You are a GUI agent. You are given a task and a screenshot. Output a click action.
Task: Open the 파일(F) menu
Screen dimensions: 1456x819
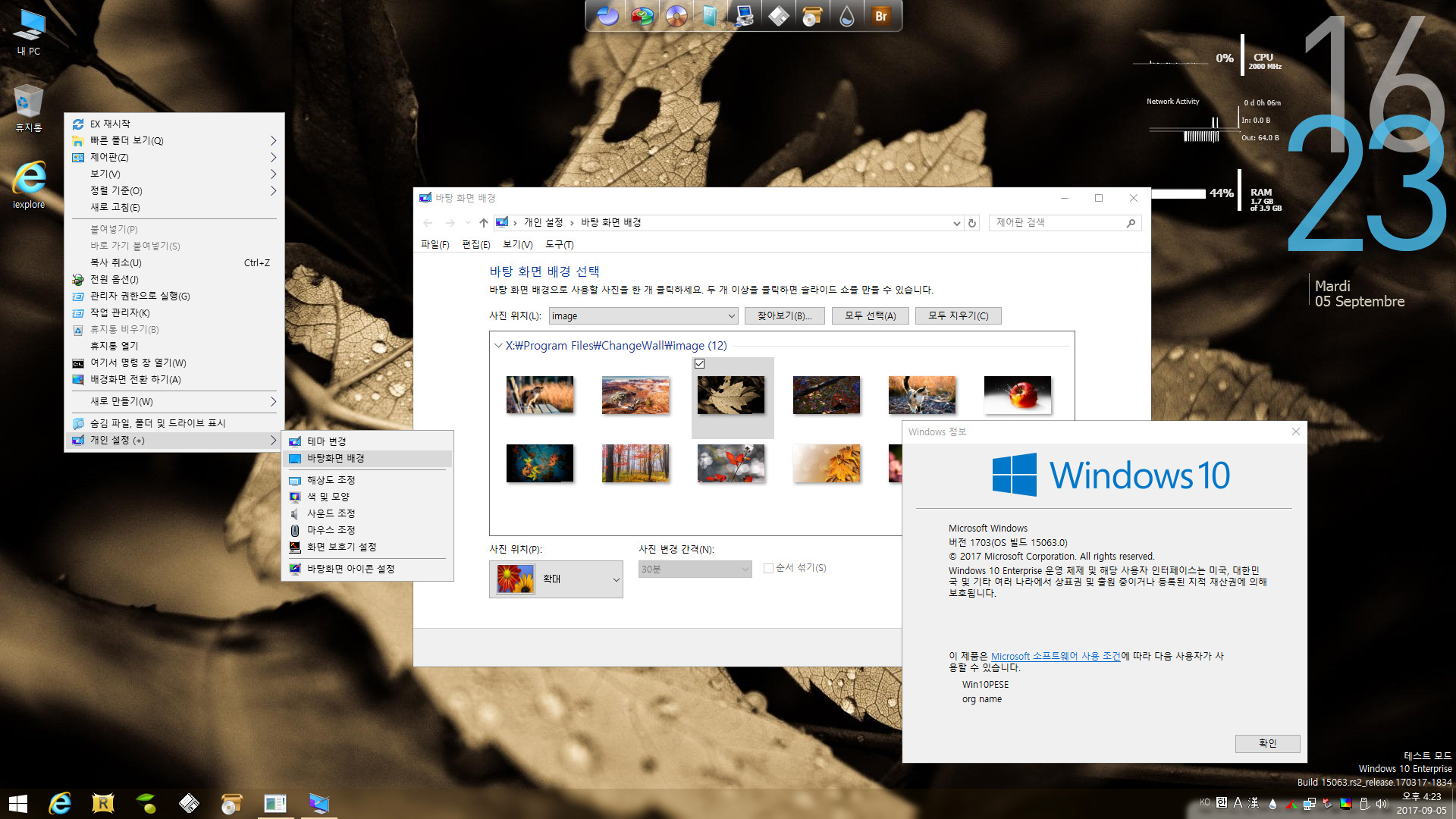coord(435,244)
